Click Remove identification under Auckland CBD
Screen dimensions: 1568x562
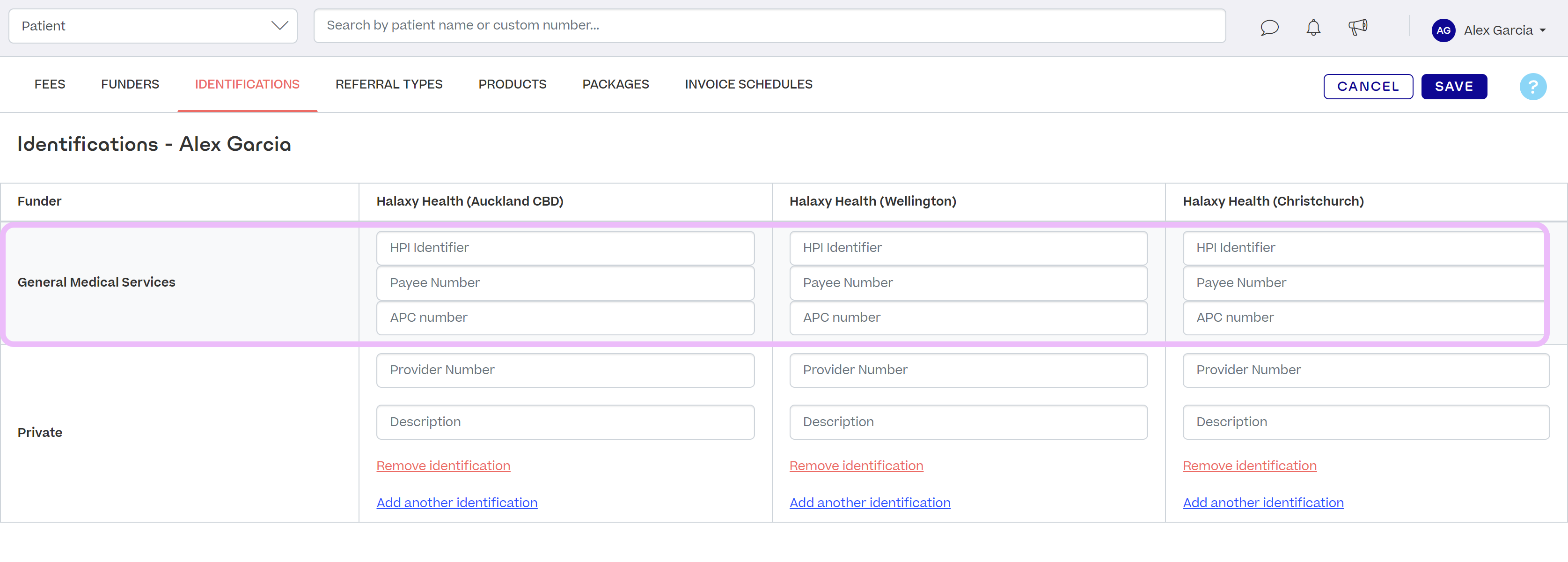pyautogui.click(x=443, y=466)
